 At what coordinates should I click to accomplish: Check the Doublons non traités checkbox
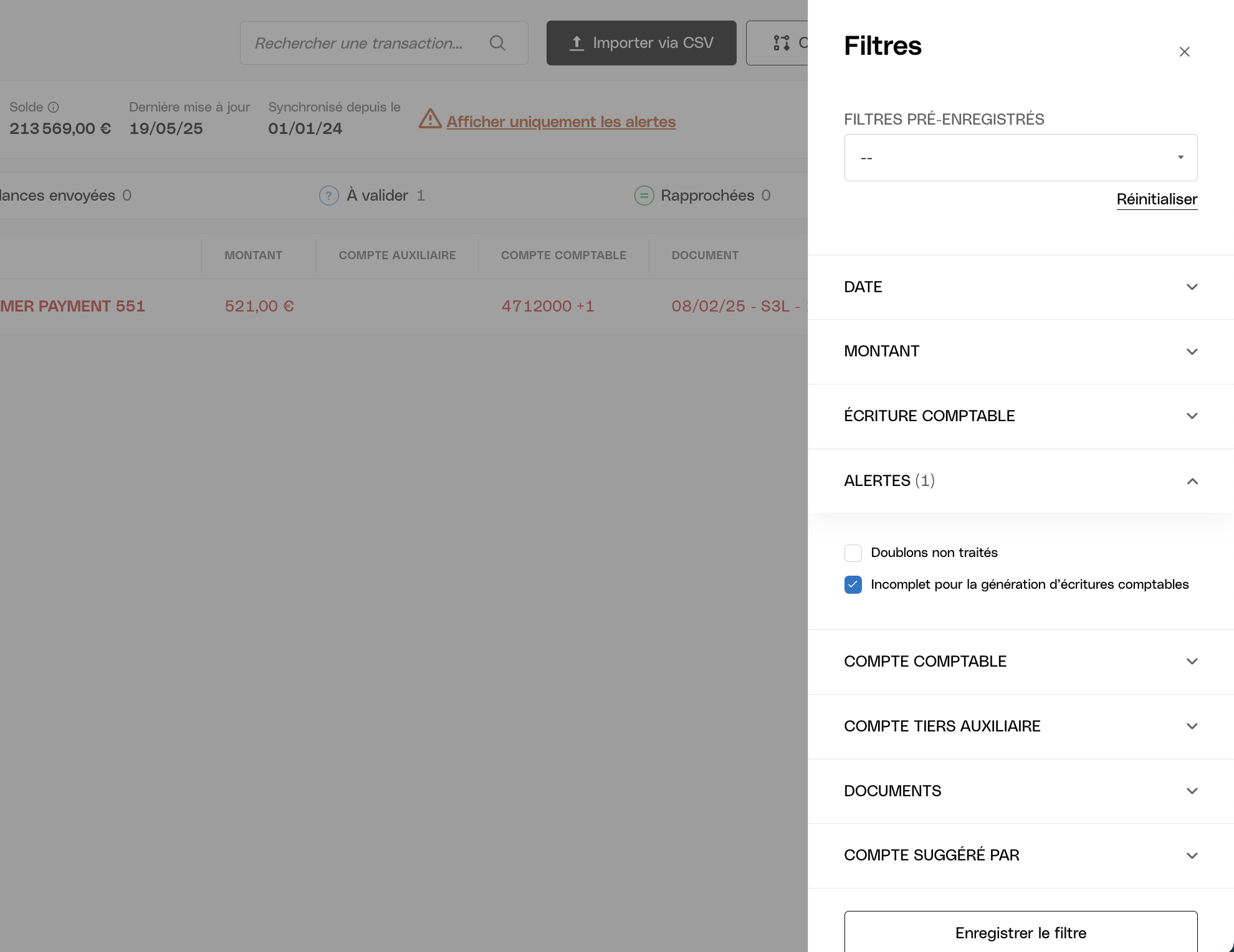(853, 553)
